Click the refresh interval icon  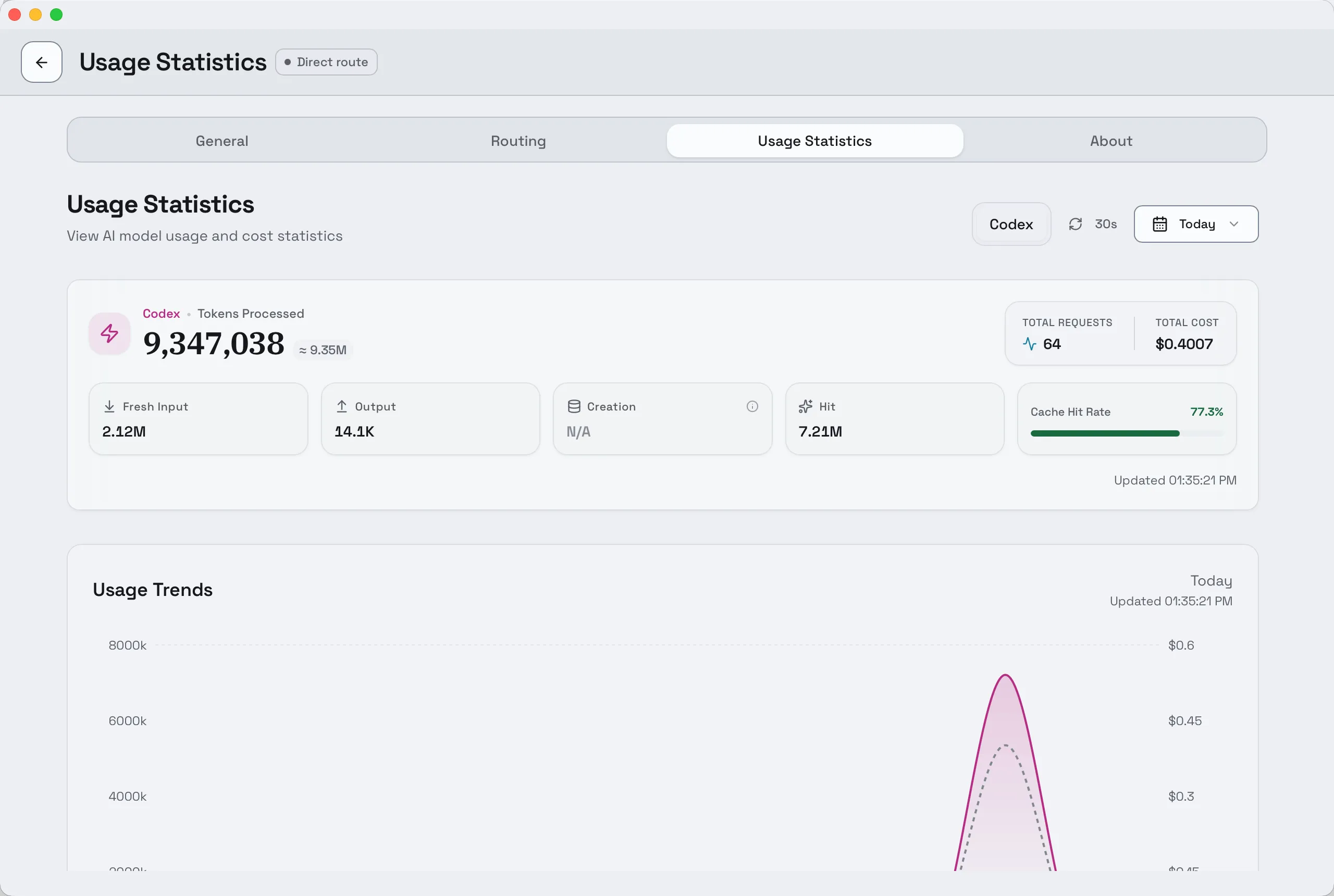(1076, 224)
